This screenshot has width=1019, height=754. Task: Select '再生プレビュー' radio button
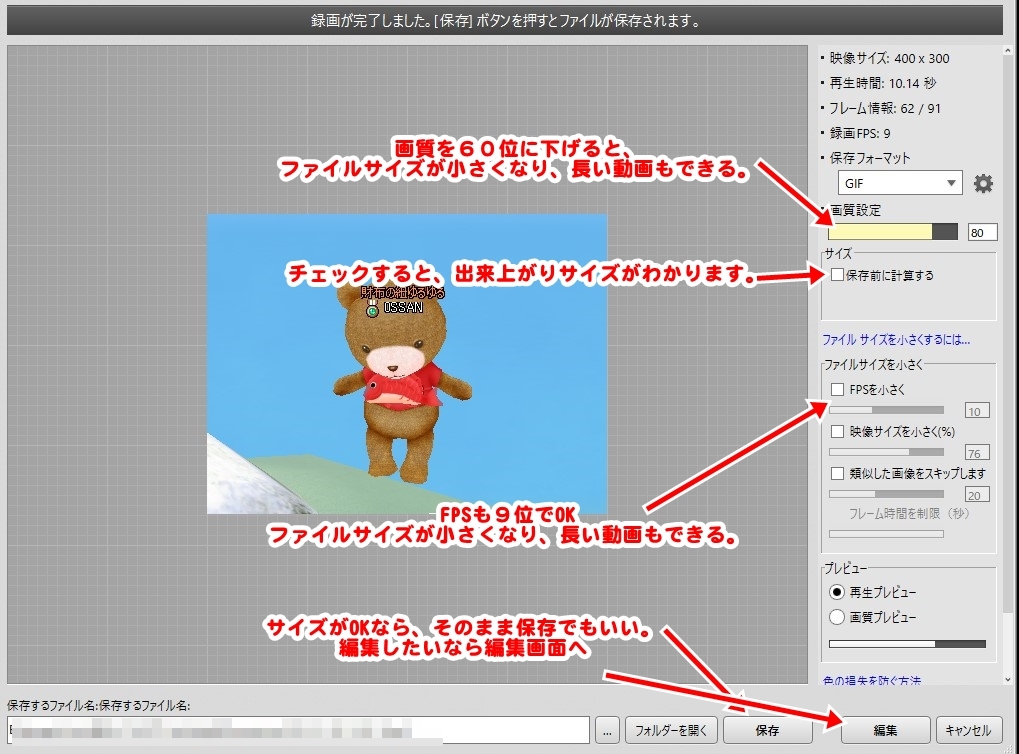point(837,592)
